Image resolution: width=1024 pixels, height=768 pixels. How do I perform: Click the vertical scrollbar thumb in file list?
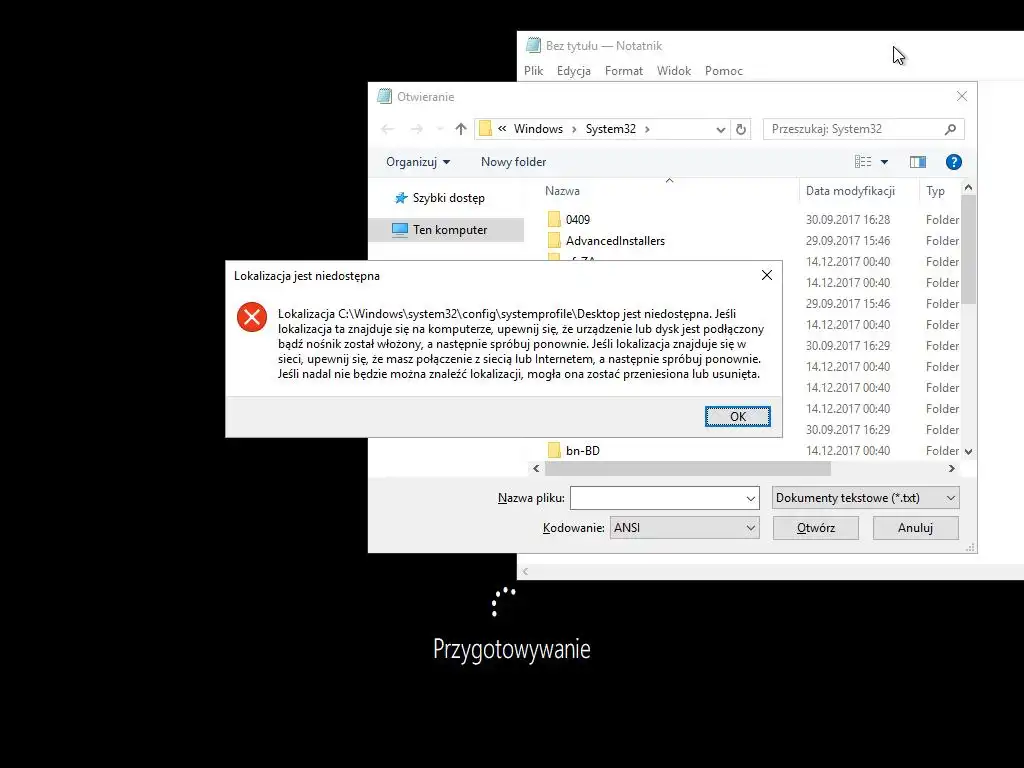[x=968, y=249]
